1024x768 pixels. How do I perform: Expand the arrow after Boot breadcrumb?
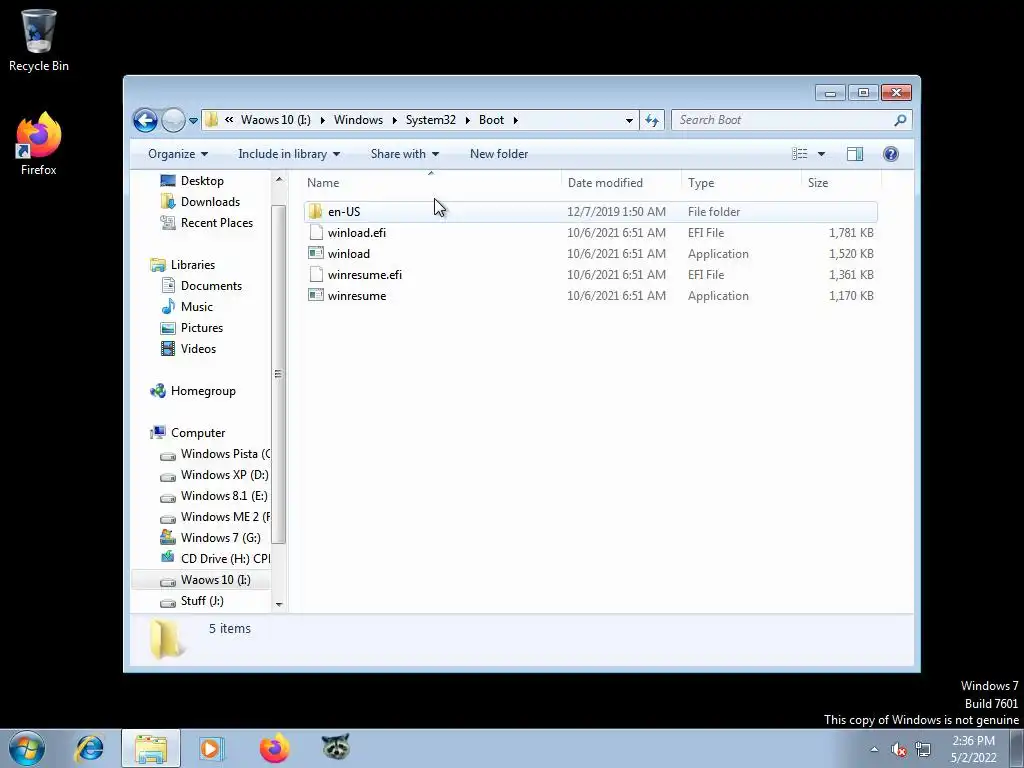pyautogui.click(x=516, y=120)
